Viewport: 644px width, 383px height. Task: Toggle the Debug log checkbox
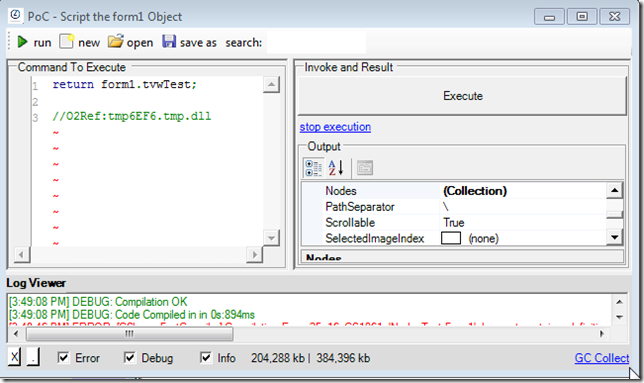tap(129, 358)
